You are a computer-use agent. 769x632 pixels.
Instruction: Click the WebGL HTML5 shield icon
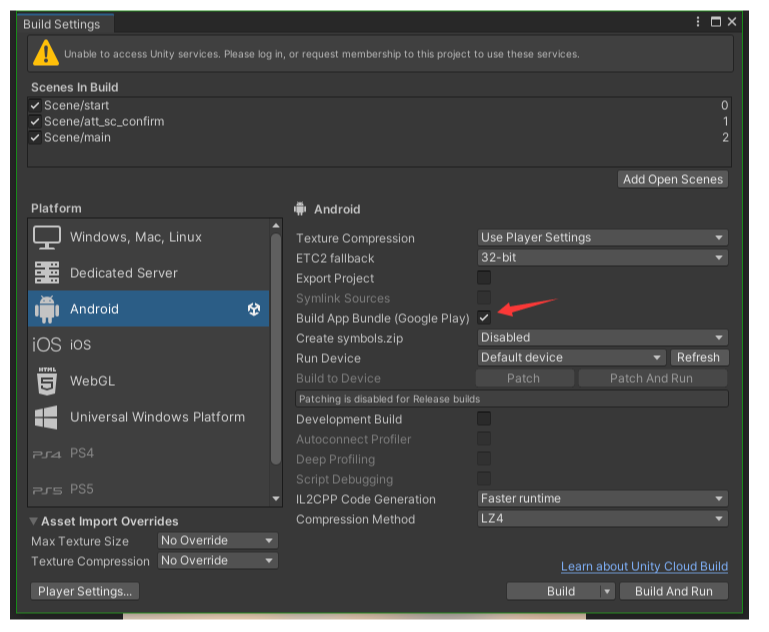47,381
